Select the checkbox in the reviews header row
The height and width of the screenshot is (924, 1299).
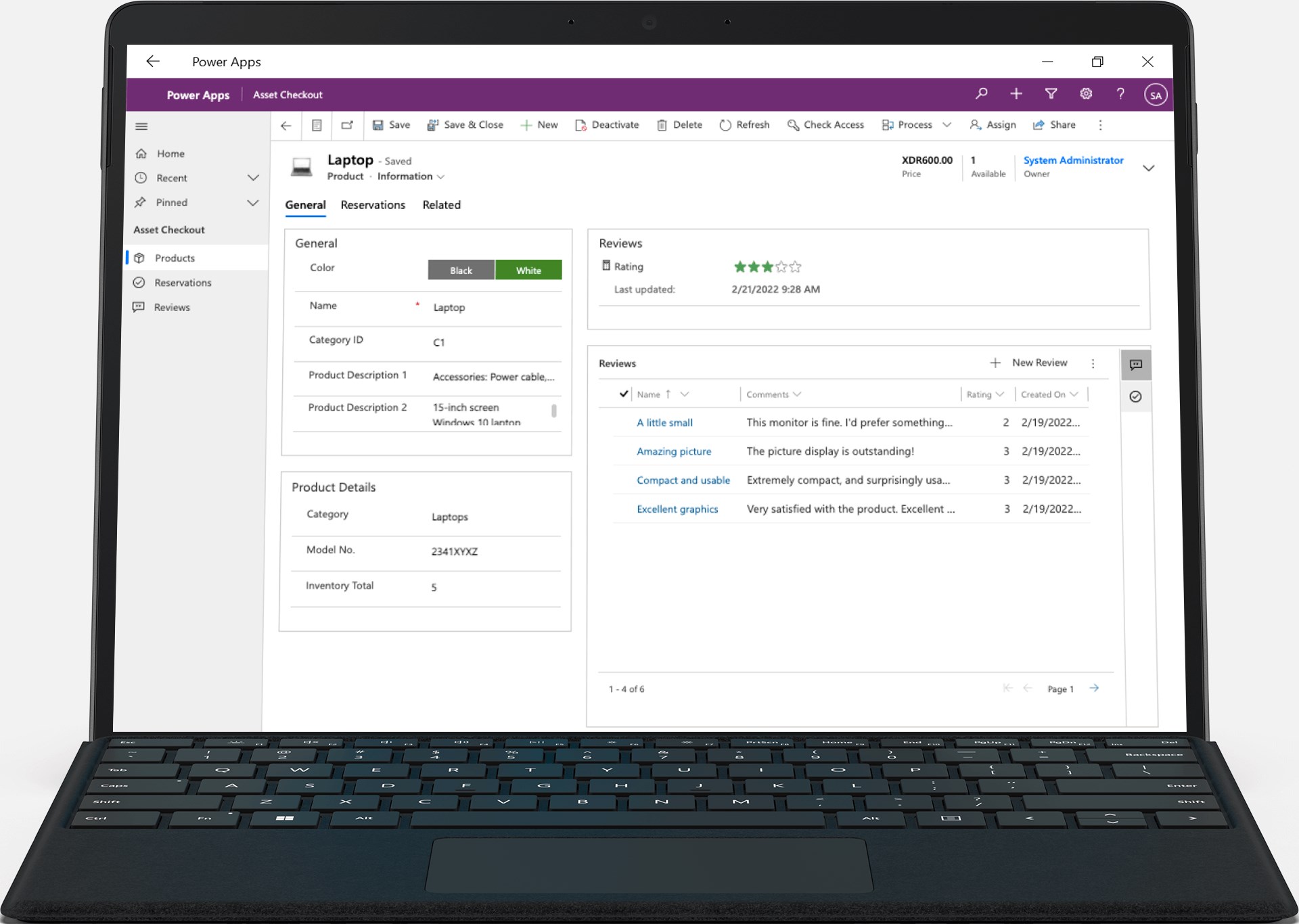pos(624,394)
